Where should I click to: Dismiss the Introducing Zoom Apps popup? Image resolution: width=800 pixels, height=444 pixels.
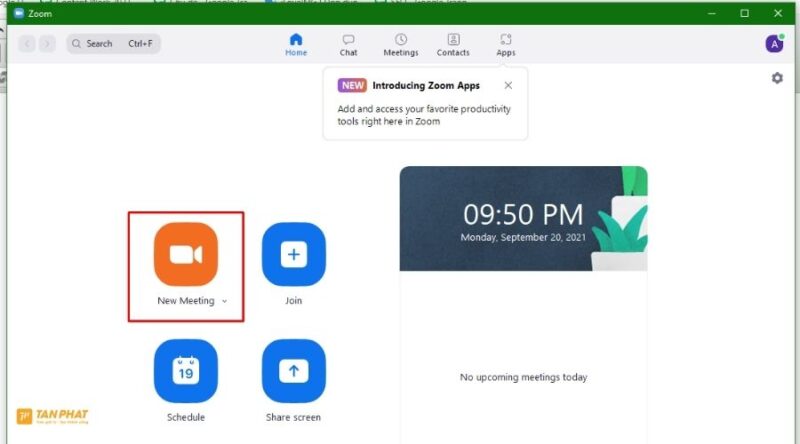(508, 85)
